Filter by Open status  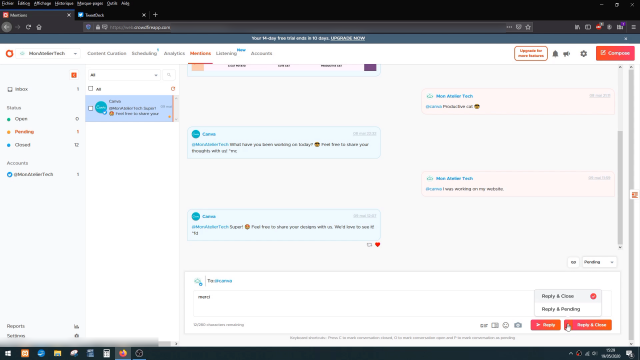tap(43, 119)
